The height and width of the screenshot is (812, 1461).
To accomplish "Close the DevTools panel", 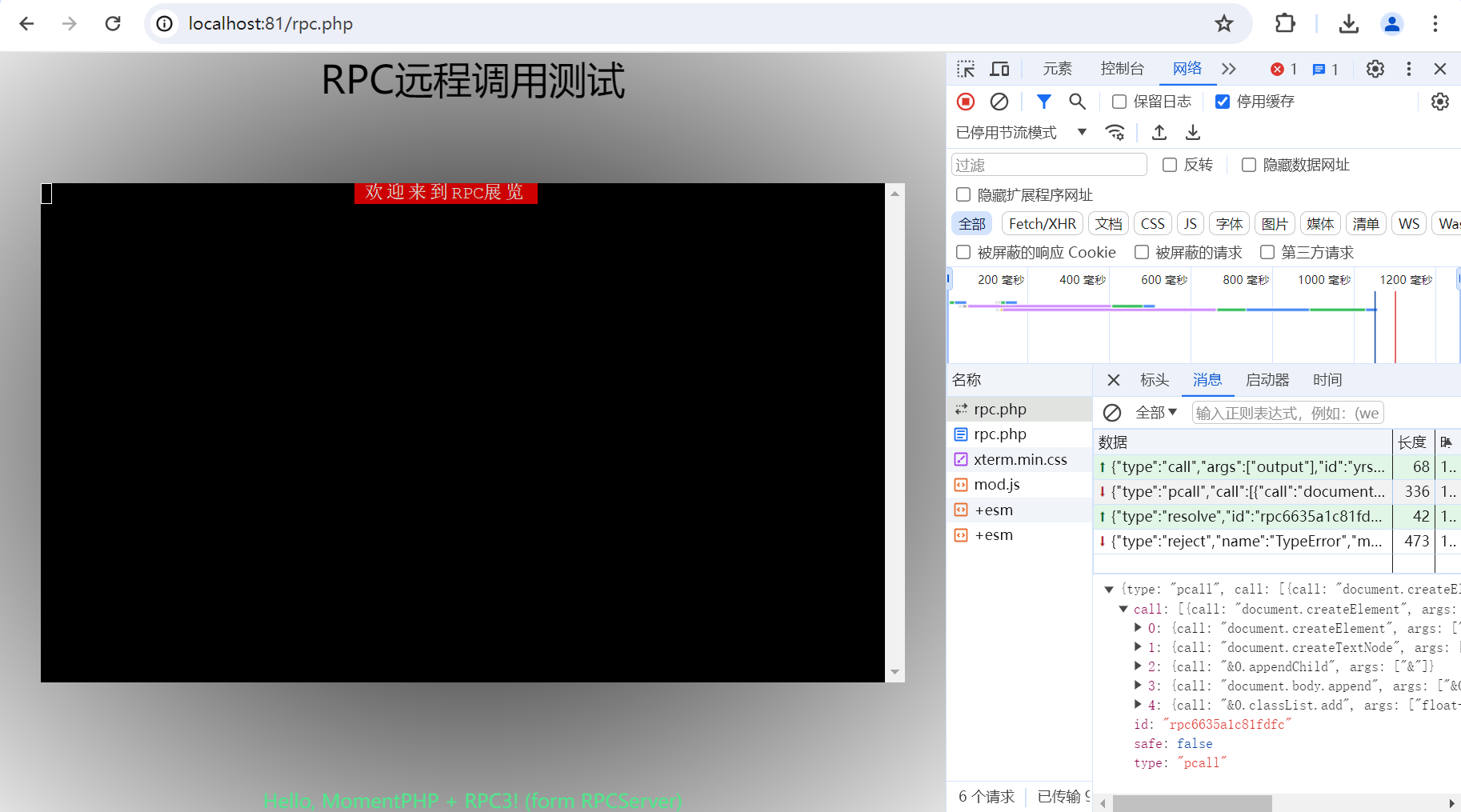I will [1440, 69].
